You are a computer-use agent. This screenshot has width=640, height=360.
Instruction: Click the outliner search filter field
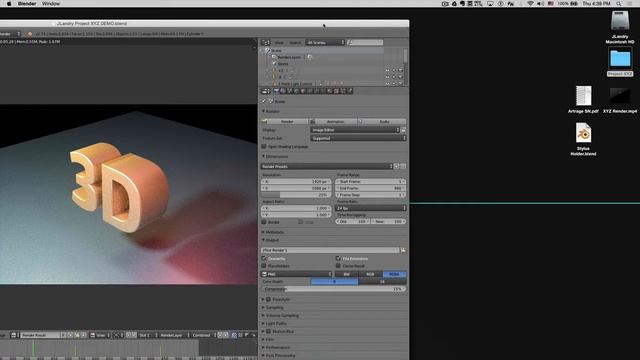click(x=365, y=42)
